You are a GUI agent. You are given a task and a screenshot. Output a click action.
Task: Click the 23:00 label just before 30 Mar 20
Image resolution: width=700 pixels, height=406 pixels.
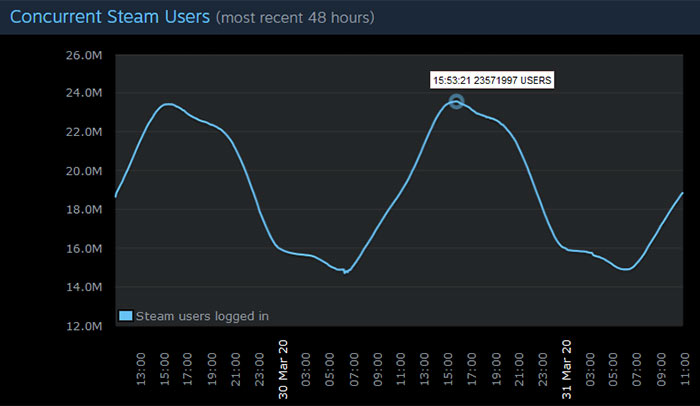click(259, 369)
